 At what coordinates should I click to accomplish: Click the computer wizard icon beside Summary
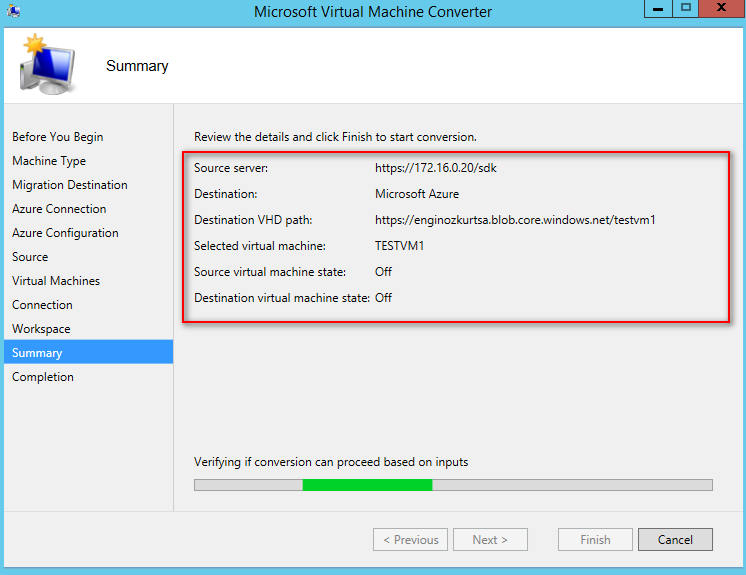tap(47, 64)
